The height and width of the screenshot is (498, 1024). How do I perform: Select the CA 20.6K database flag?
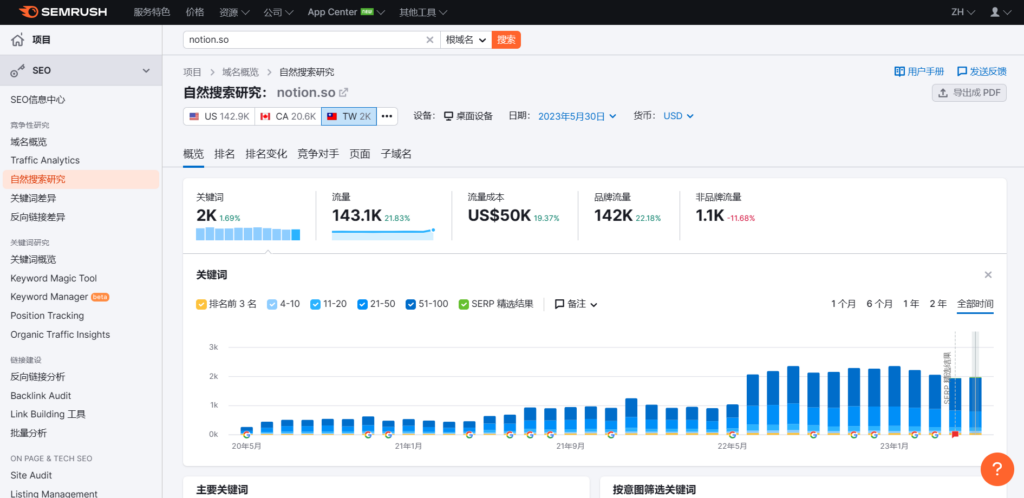point(288,116)
